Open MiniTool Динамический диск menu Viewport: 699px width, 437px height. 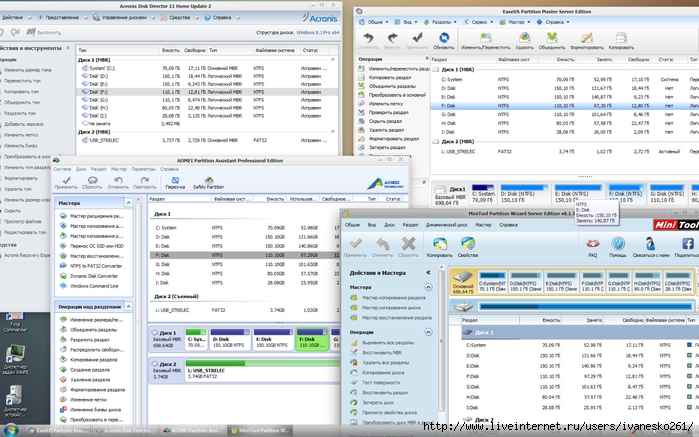pyautogui.click(x=446, y=225)
